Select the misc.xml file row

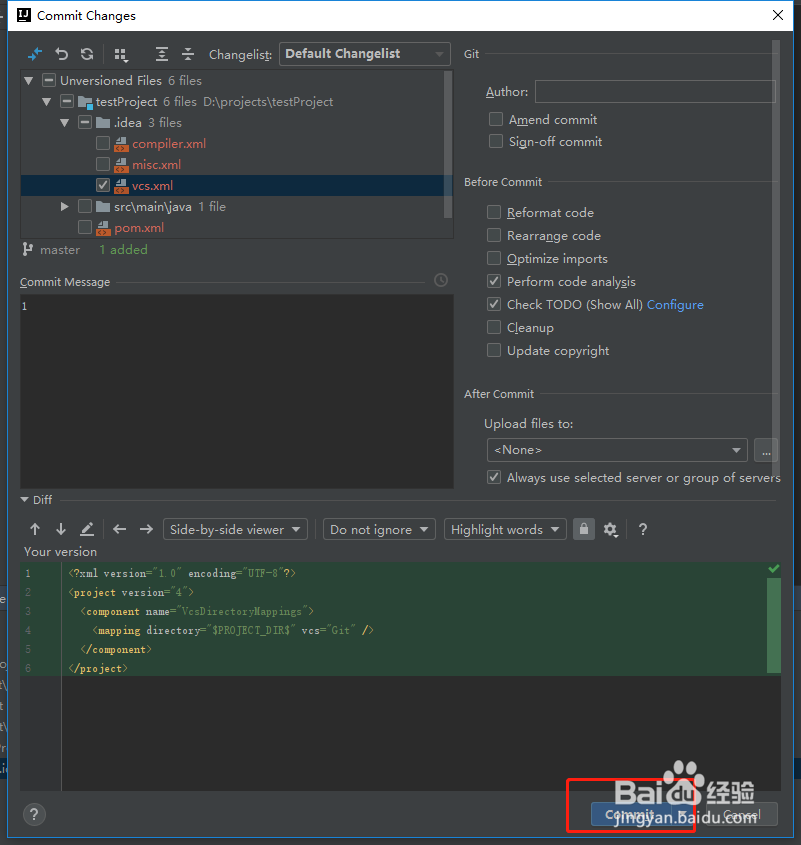tap(236, 164)
